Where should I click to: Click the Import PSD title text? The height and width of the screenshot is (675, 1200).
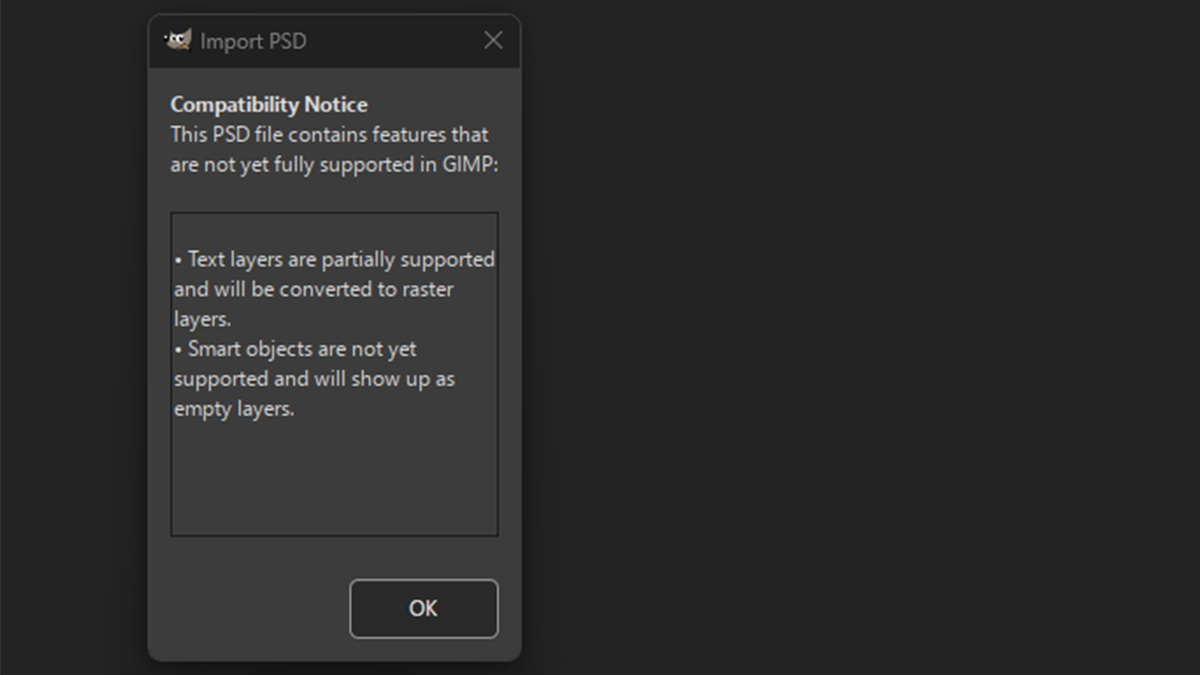pos(253,41)
